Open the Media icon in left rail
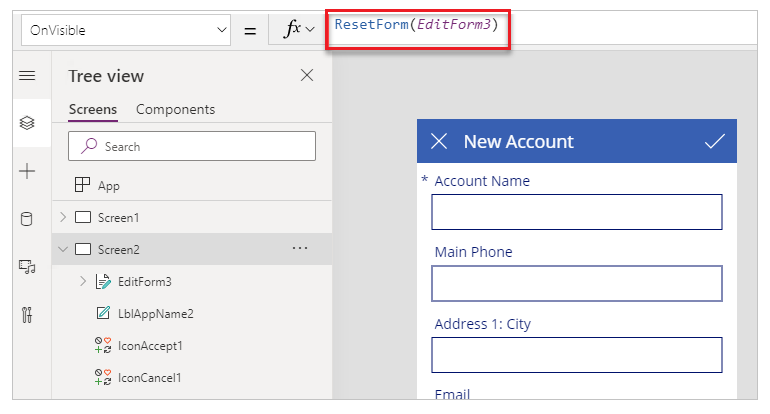This screenshot has height=414, width=770. 27,267
